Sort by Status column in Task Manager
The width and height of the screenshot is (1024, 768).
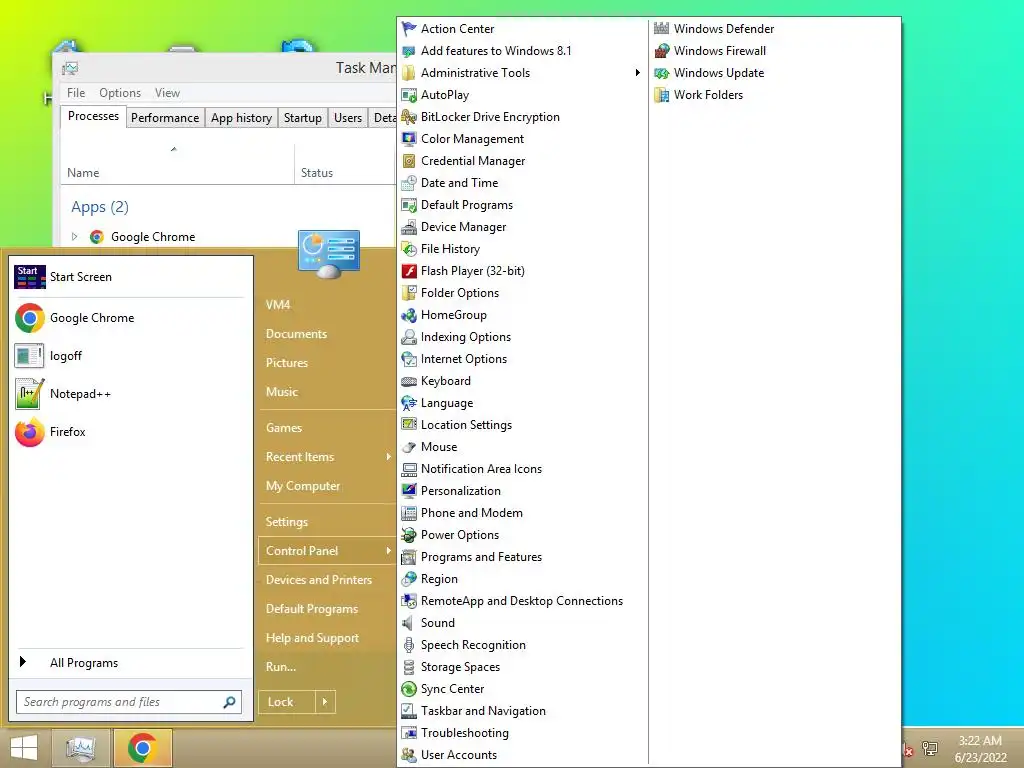[x=317, y=173]
